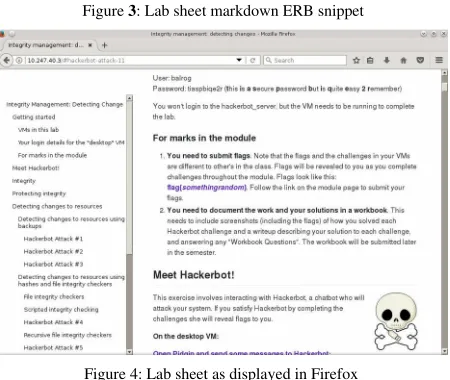Click sidebar scrollbar down arrow
Screen dimensions: 450x380
(129, 351)
